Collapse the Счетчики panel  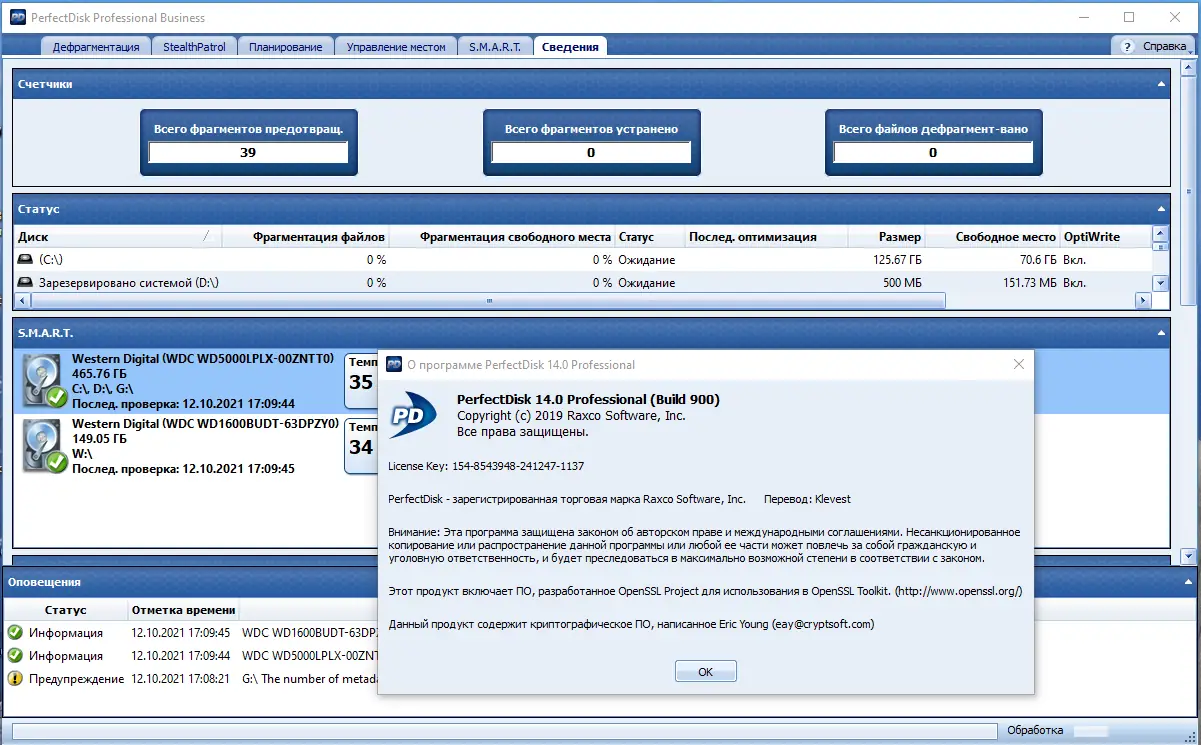(1163, 84)
